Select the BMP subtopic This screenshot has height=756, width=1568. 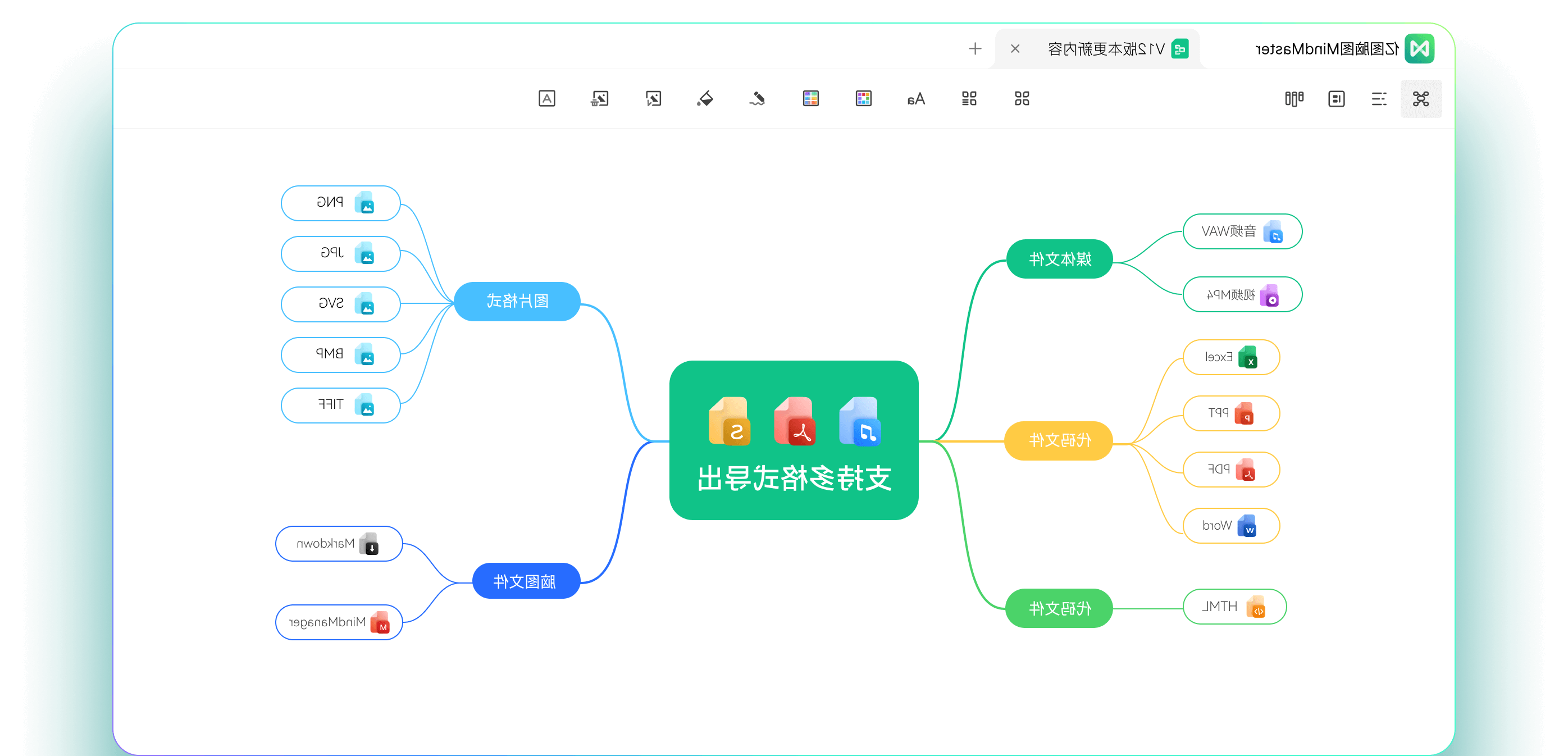(x=341, y=355)
